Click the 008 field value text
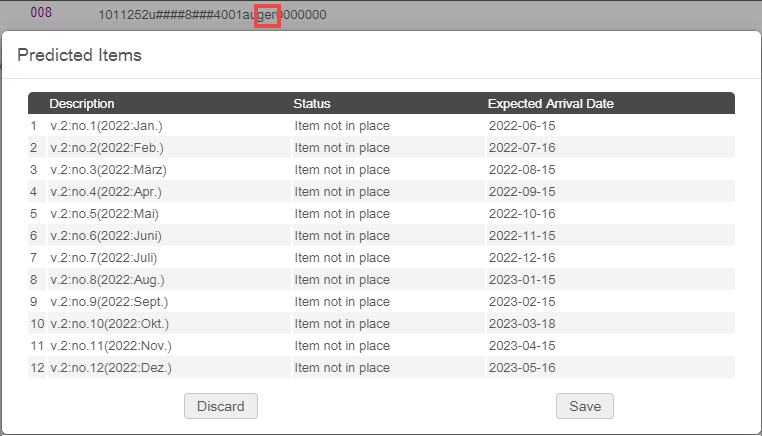The image size is (762, 436). click(x=212, y=15)
